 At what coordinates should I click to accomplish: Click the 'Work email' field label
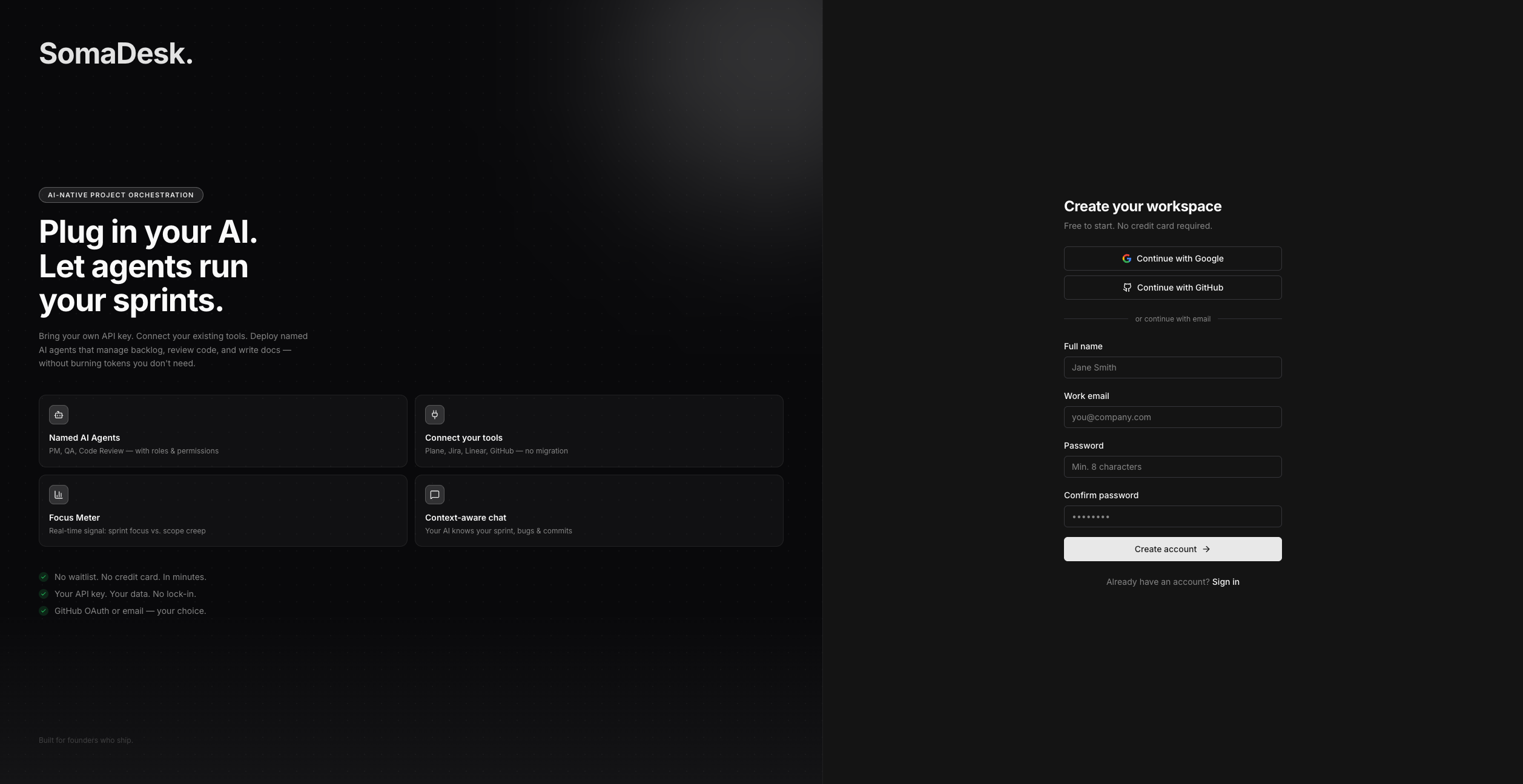[x=1086, y=396]
